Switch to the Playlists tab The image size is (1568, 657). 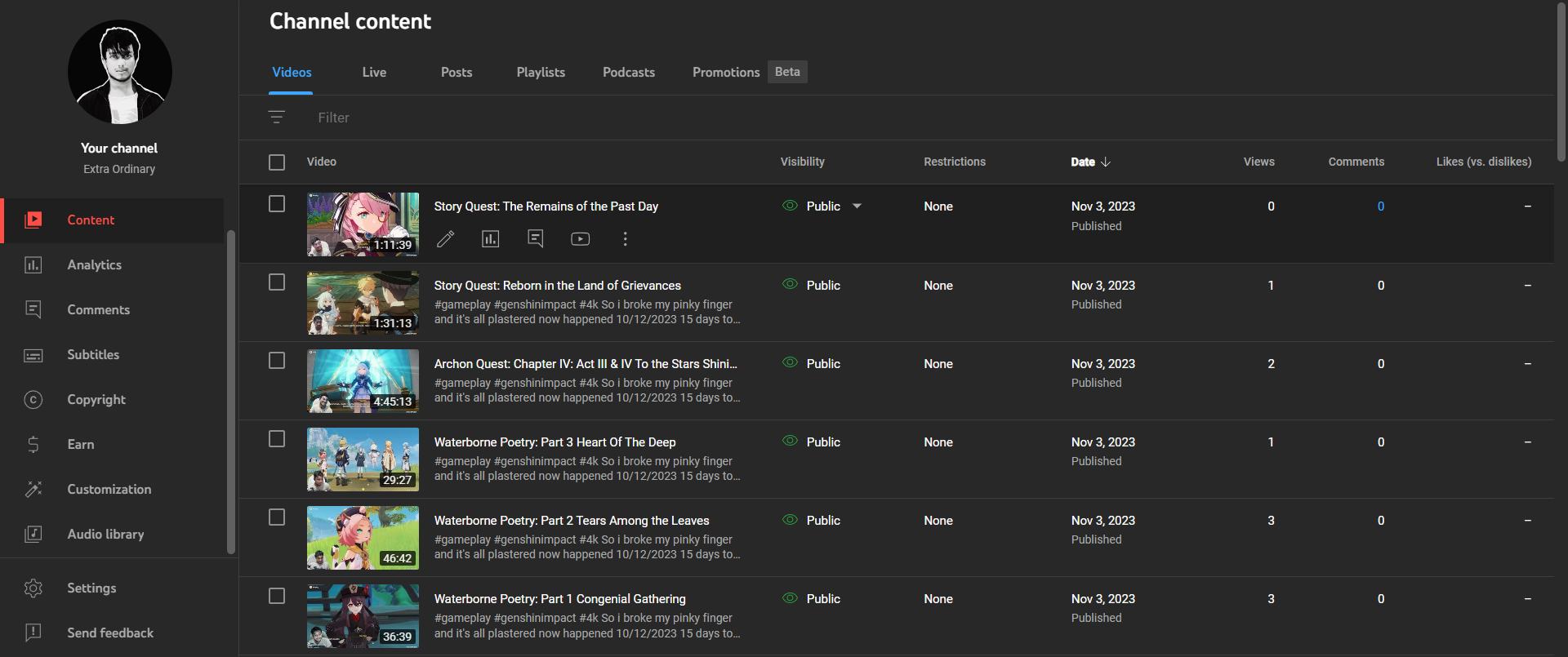[541, 72]
